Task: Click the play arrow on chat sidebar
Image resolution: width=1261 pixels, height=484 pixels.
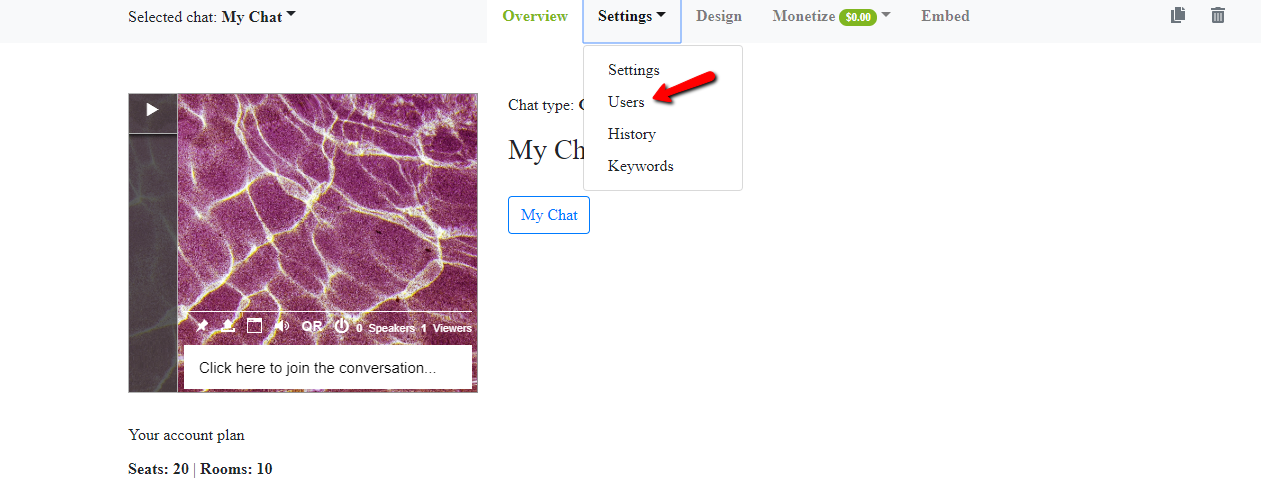Action: tap(153, 110)
